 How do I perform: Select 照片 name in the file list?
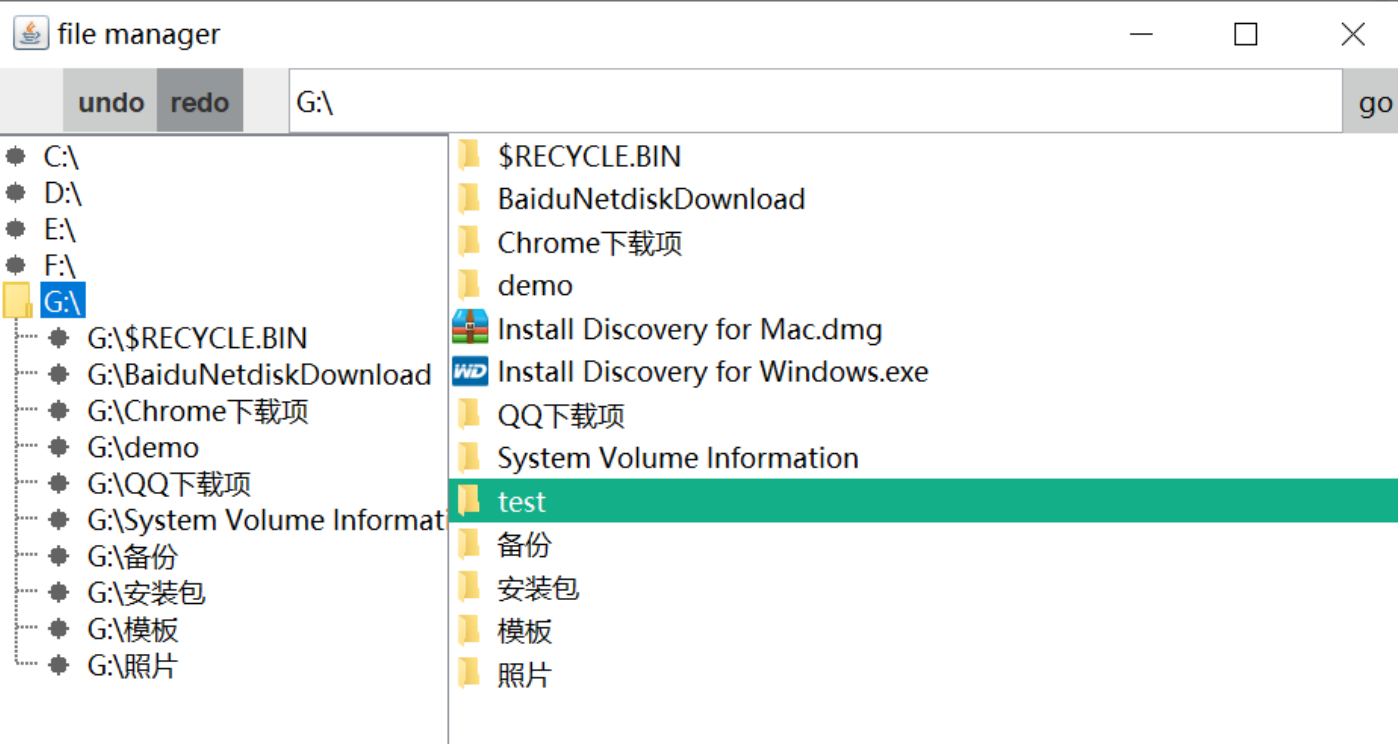(524, 675)
